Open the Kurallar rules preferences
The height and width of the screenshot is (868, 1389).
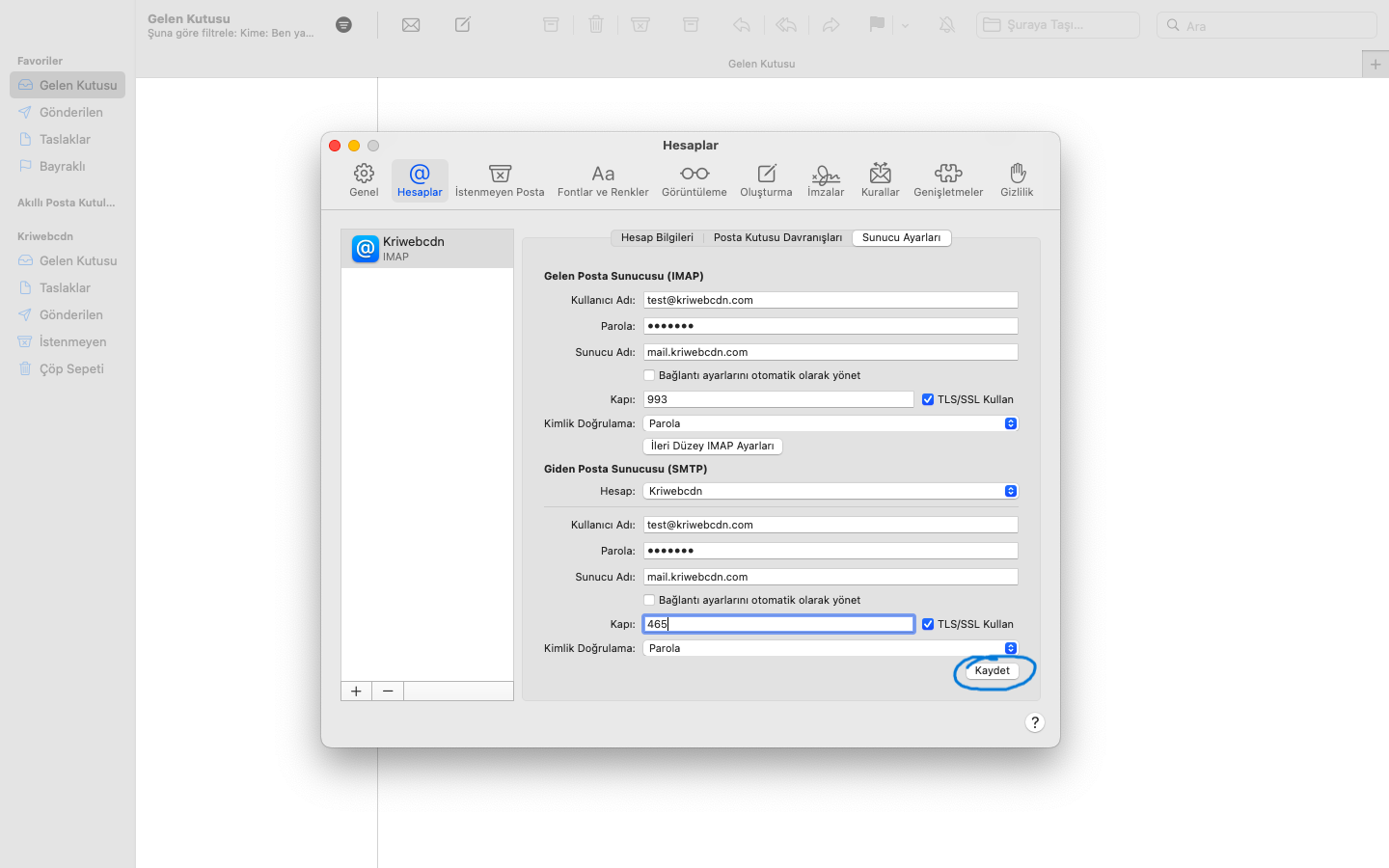point(880,179)
